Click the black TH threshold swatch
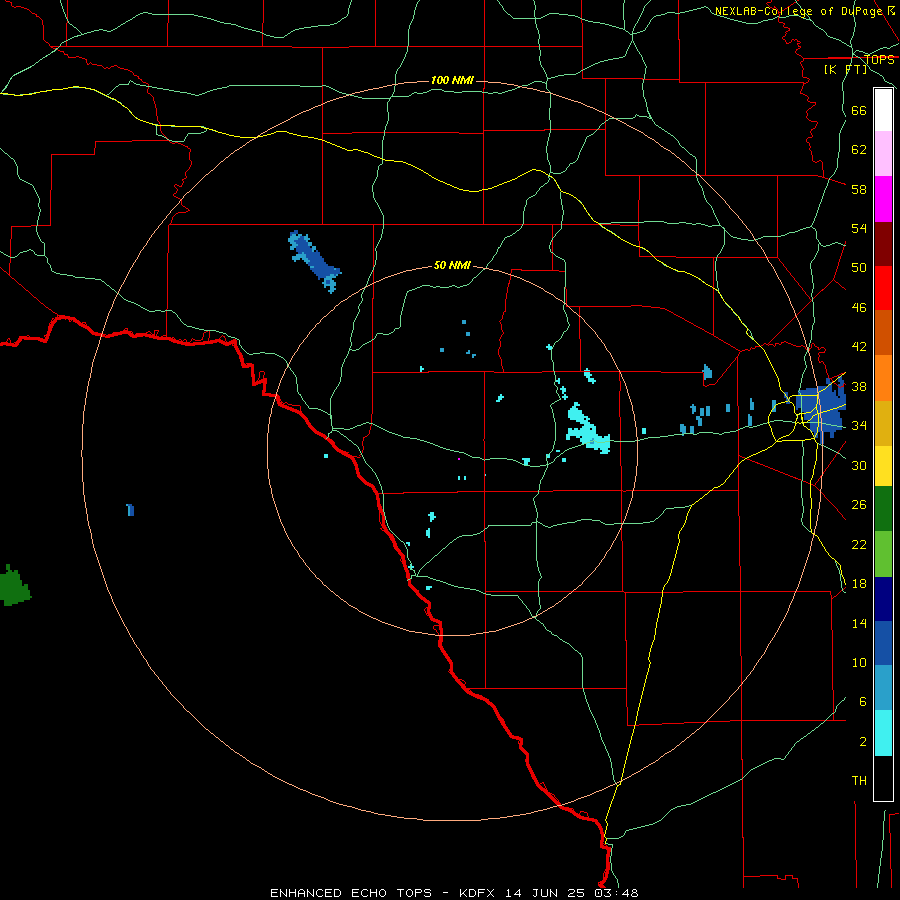900x900 pixels. (x=883, y=778)
